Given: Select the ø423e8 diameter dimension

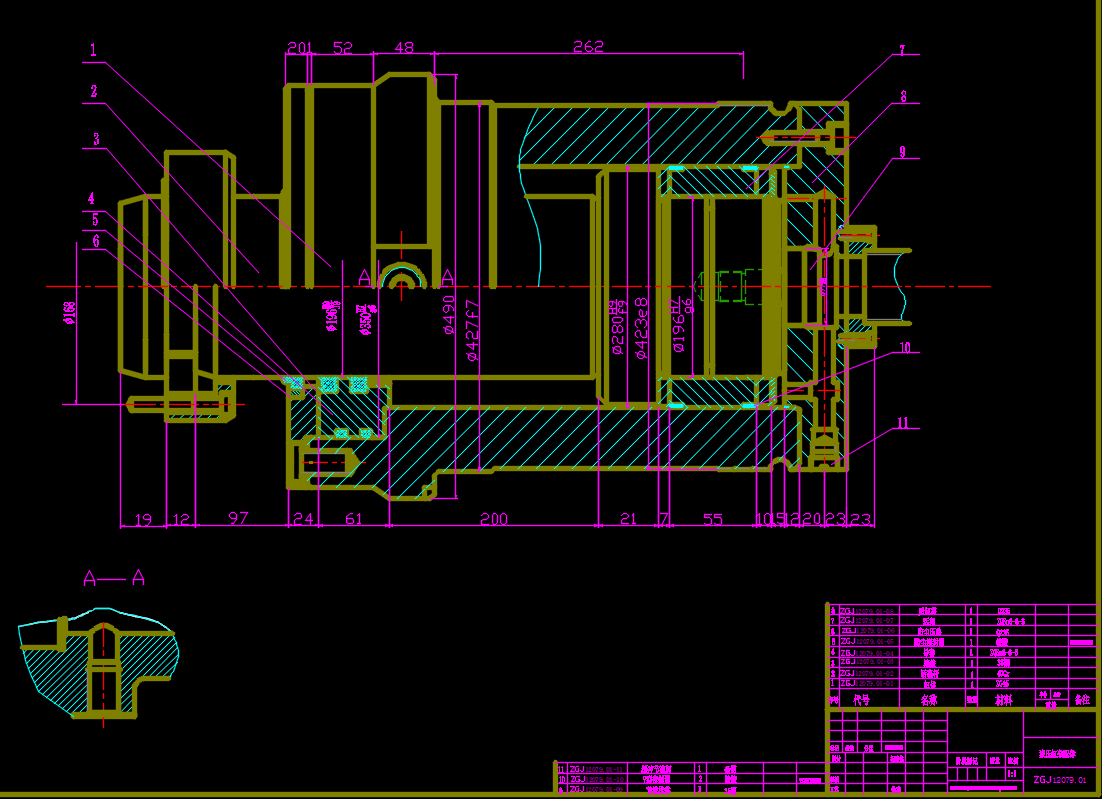Looking at the screenshot, I should point(642,328).
